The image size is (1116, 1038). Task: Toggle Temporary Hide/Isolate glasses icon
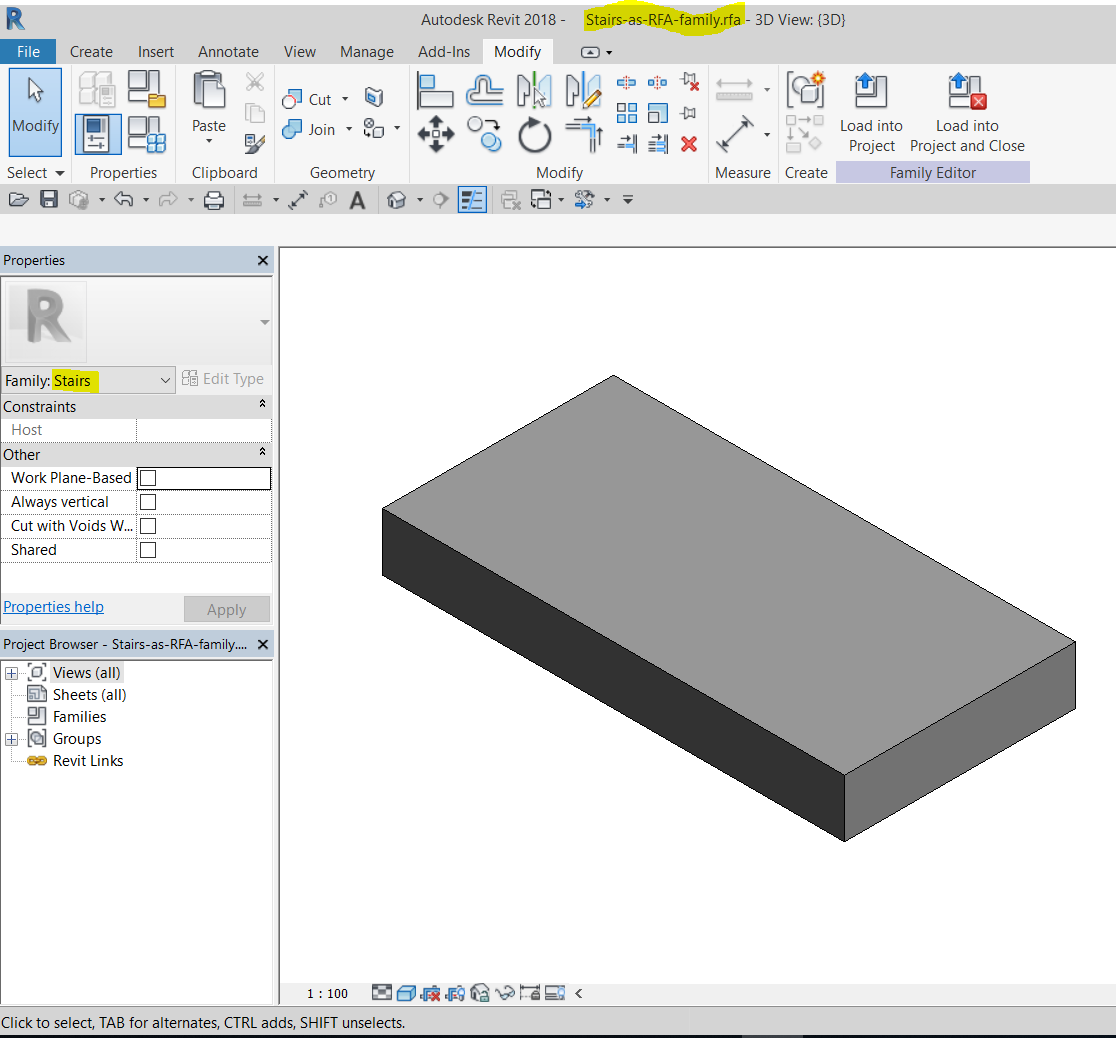[x=505, y=992]
